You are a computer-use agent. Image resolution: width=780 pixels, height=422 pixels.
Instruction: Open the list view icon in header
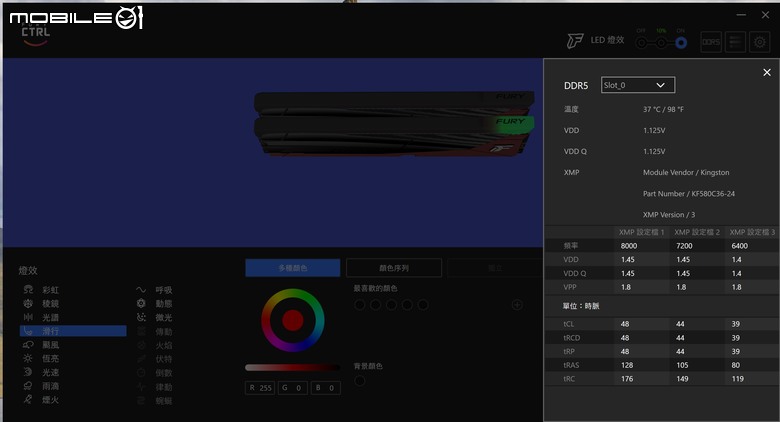[735, 42]
